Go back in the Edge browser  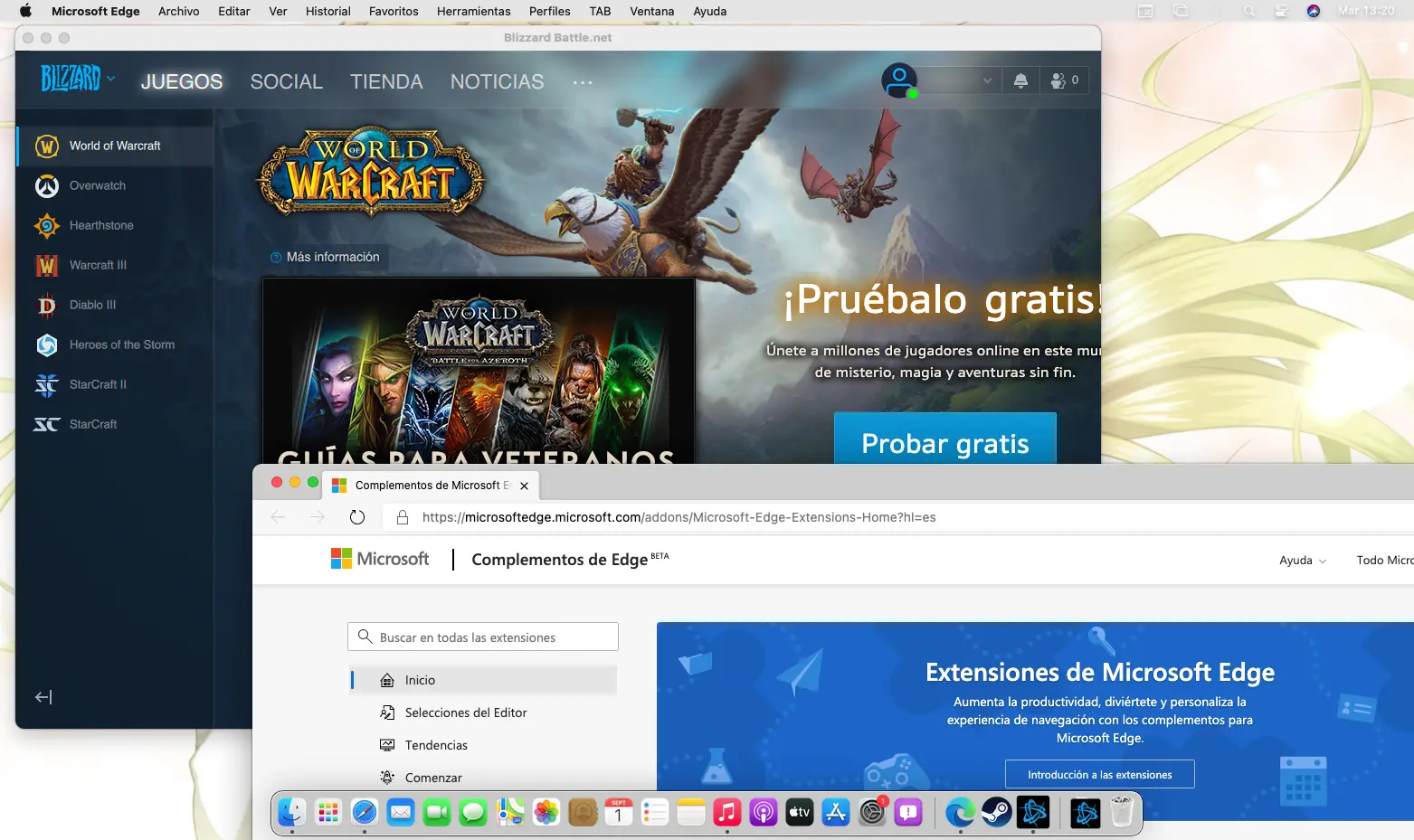(278, 517)
